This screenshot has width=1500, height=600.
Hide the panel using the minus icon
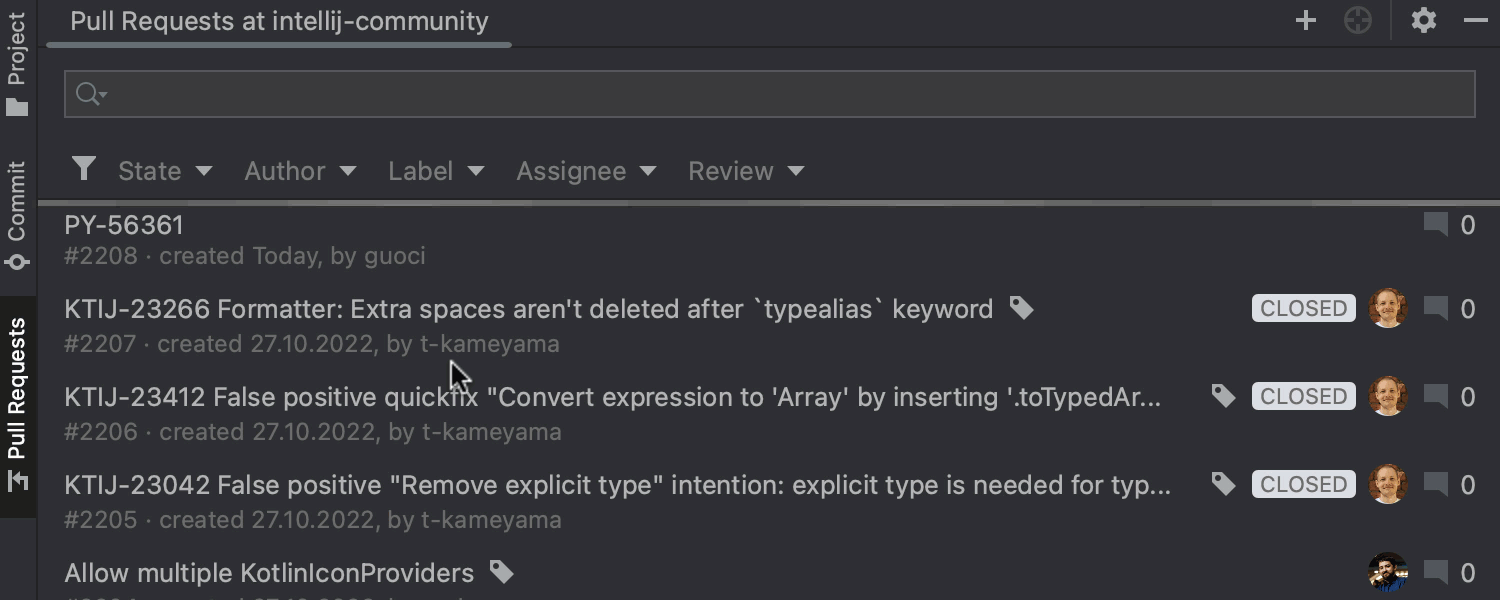pos(1475,21)
